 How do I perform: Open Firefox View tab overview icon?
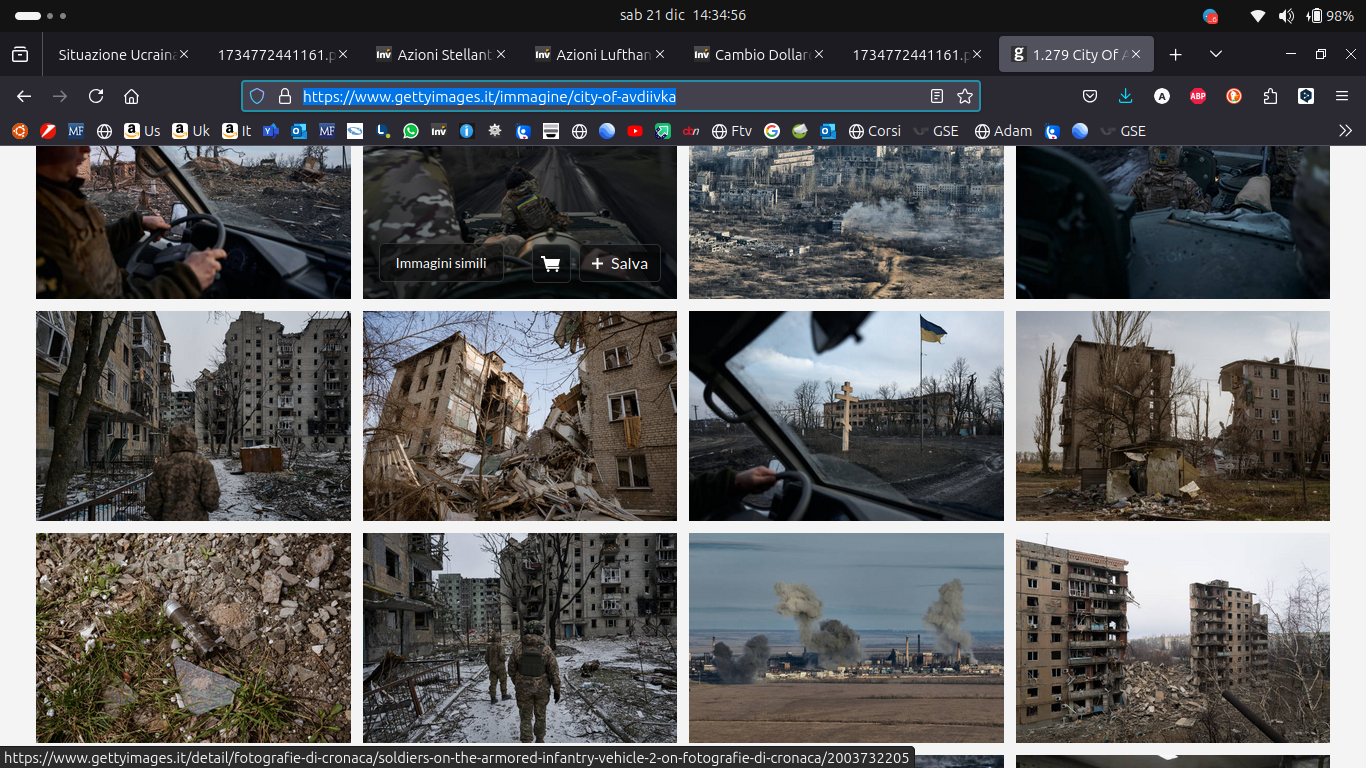(x=20, y=54)
